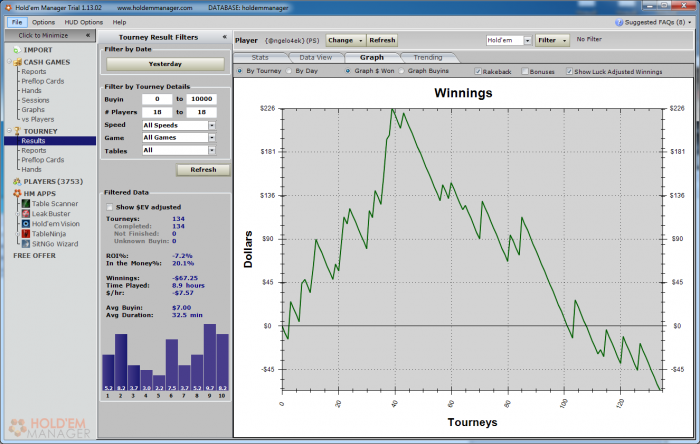This screenshot has height=444, width=700.
Task: Open the Players (3753) section
Action: [53, 181]
